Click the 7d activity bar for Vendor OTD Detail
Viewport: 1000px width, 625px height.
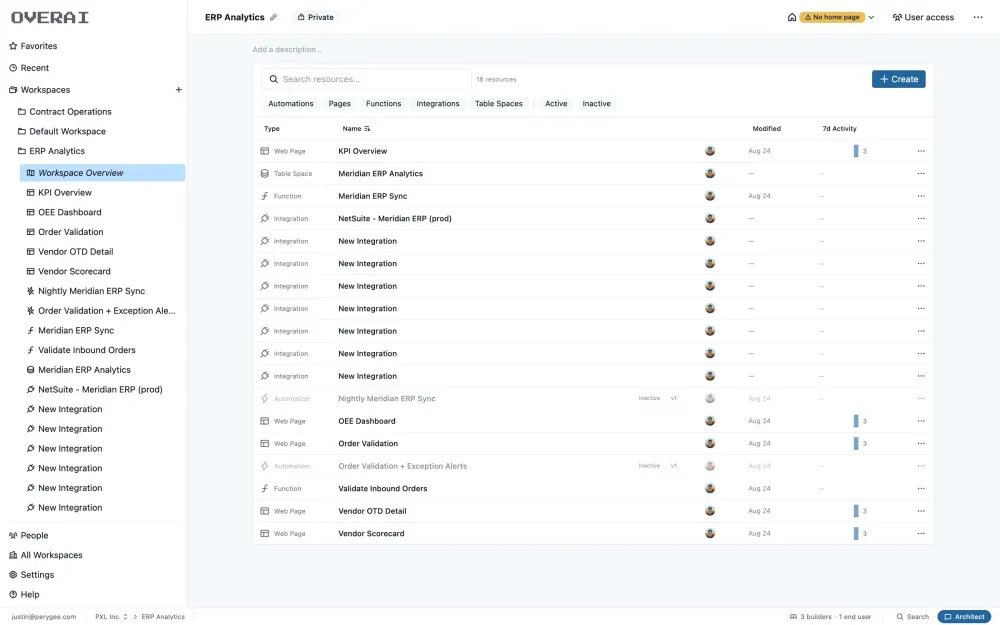(x=856, y=511)
